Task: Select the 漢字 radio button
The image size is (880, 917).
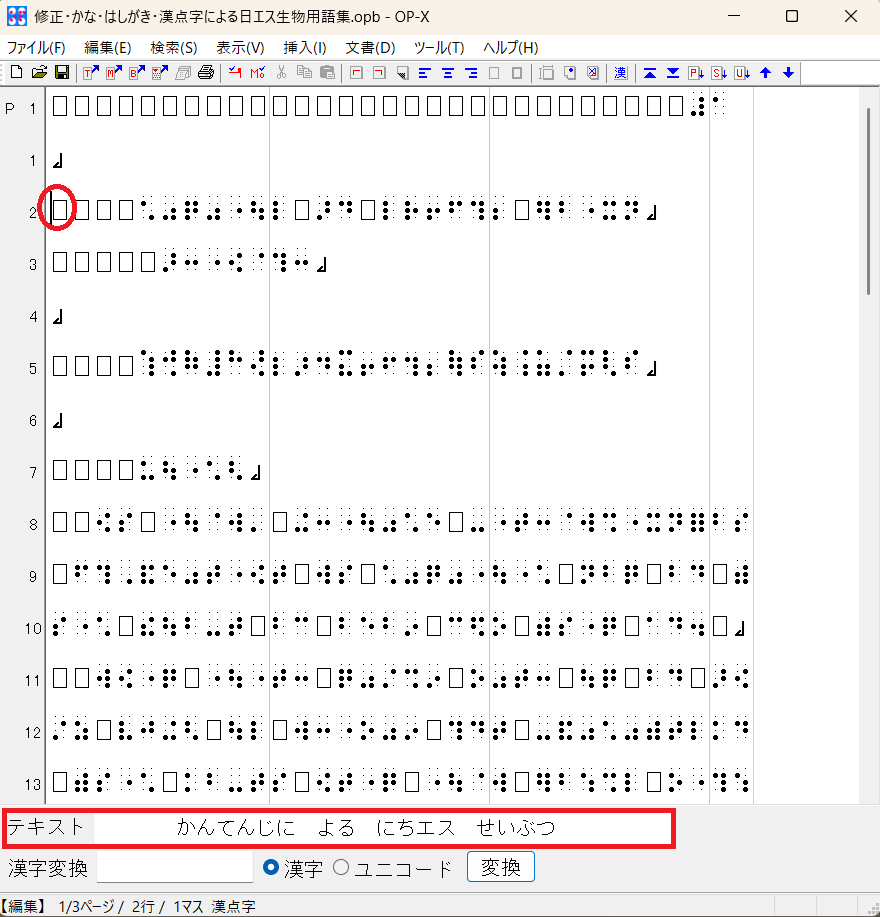Action: [270, 868]
